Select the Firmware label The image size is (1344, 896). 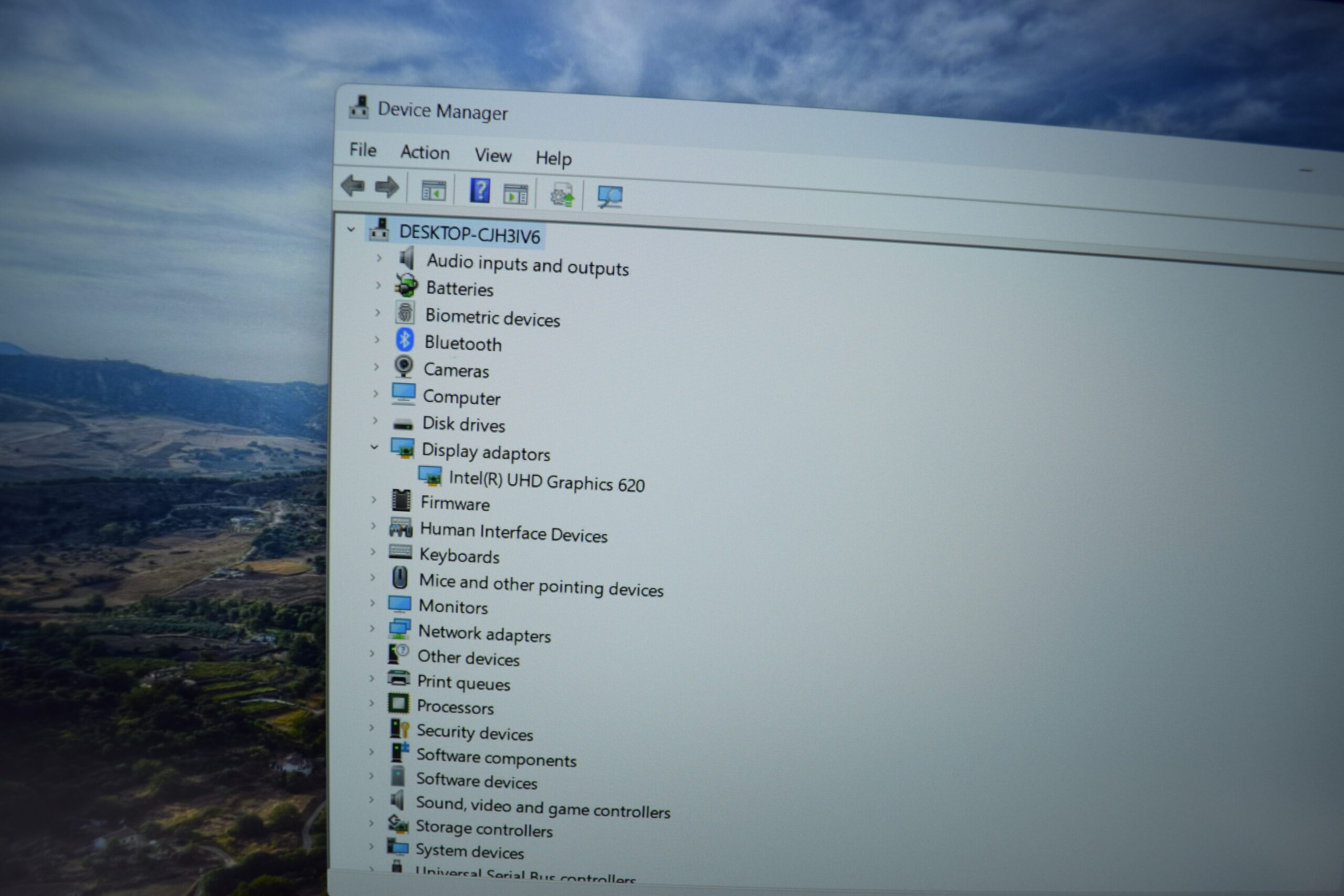455,503
